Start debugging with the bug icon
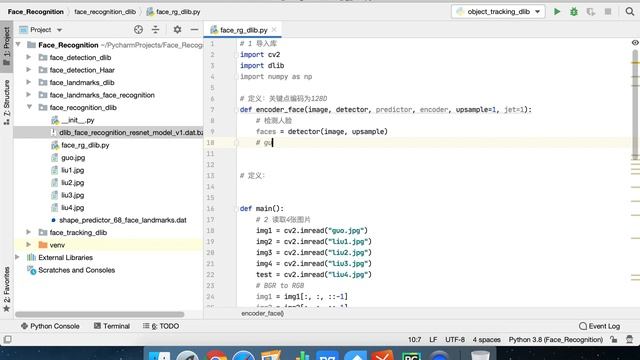 point(574,11)
